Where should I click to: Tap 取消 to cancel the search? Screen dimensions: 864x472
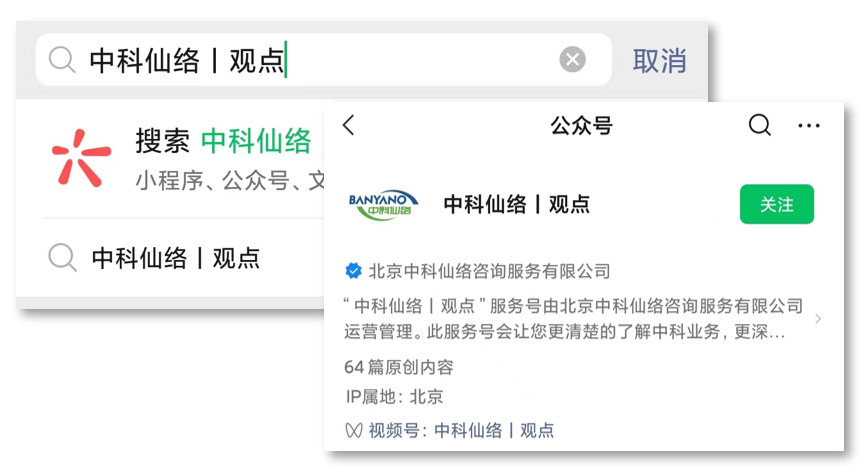tap(660, 61)
